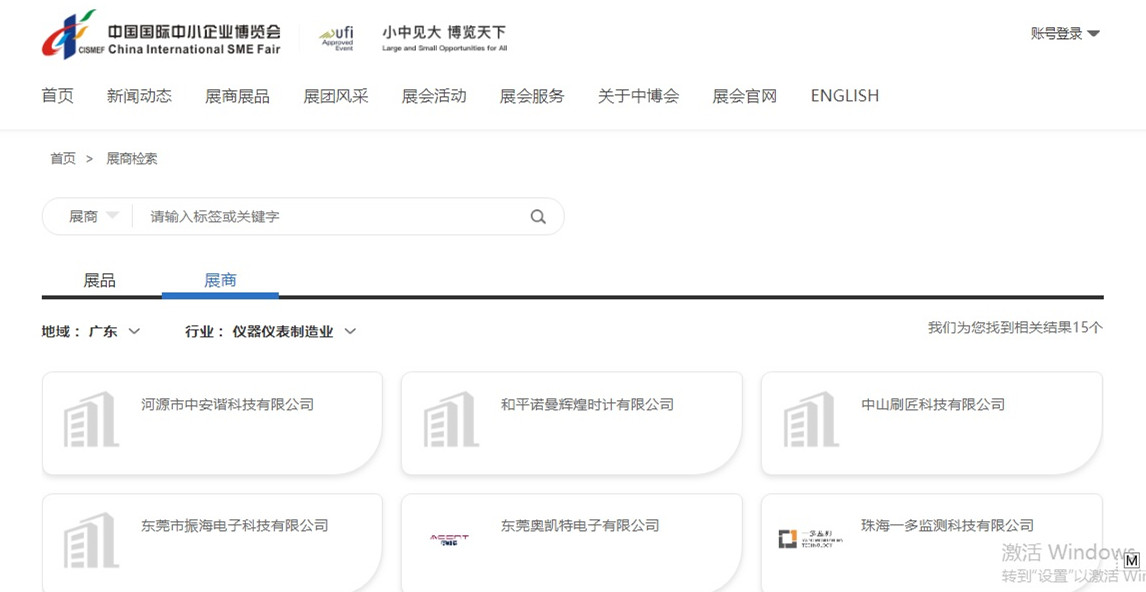
Task: Click building icon for 河源市中安谐科技有限公司
Action: pos(91,420)
